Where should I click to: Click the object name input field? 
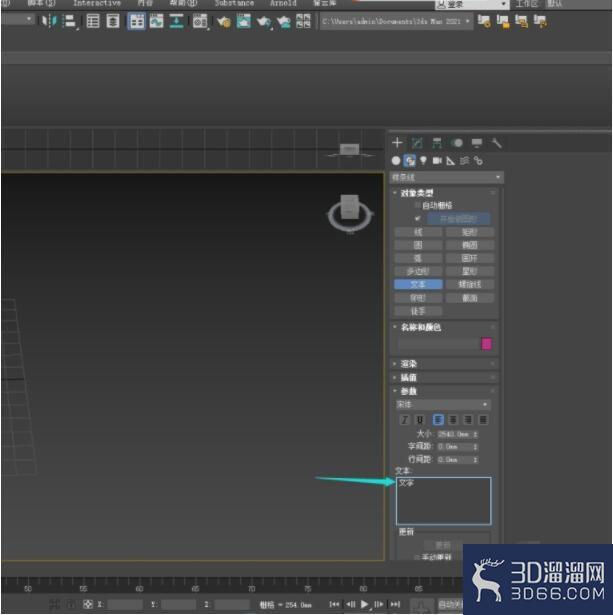tap(437, 344)
